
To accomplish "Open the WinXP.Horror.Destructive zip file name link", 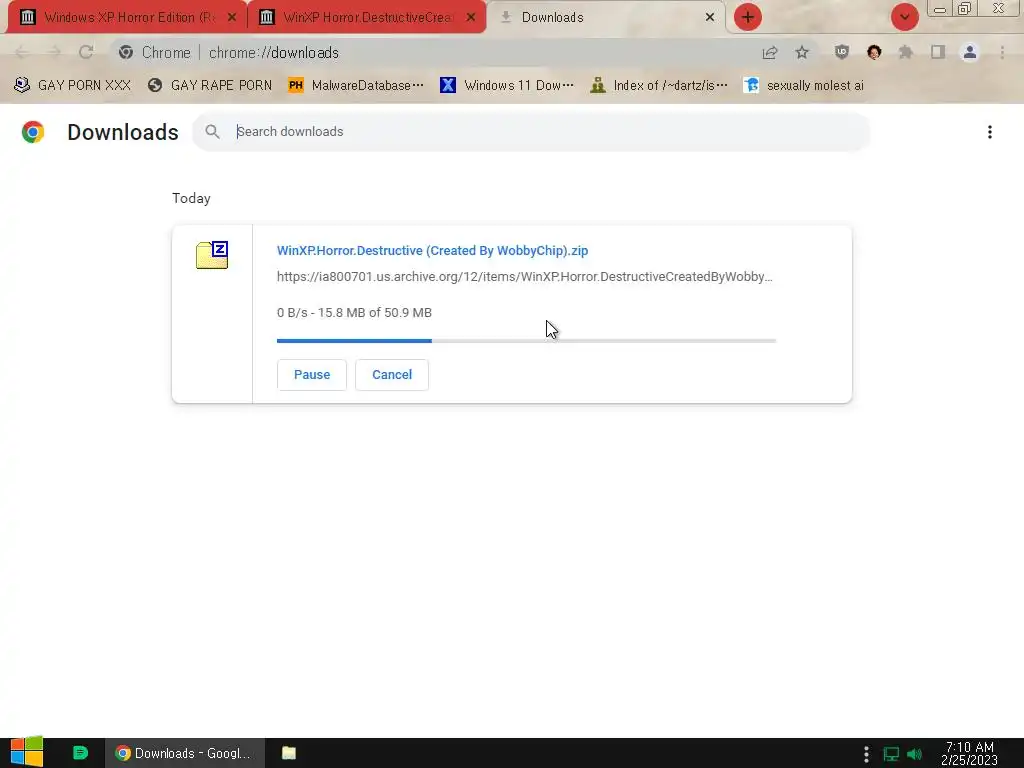I will point(432,251).
